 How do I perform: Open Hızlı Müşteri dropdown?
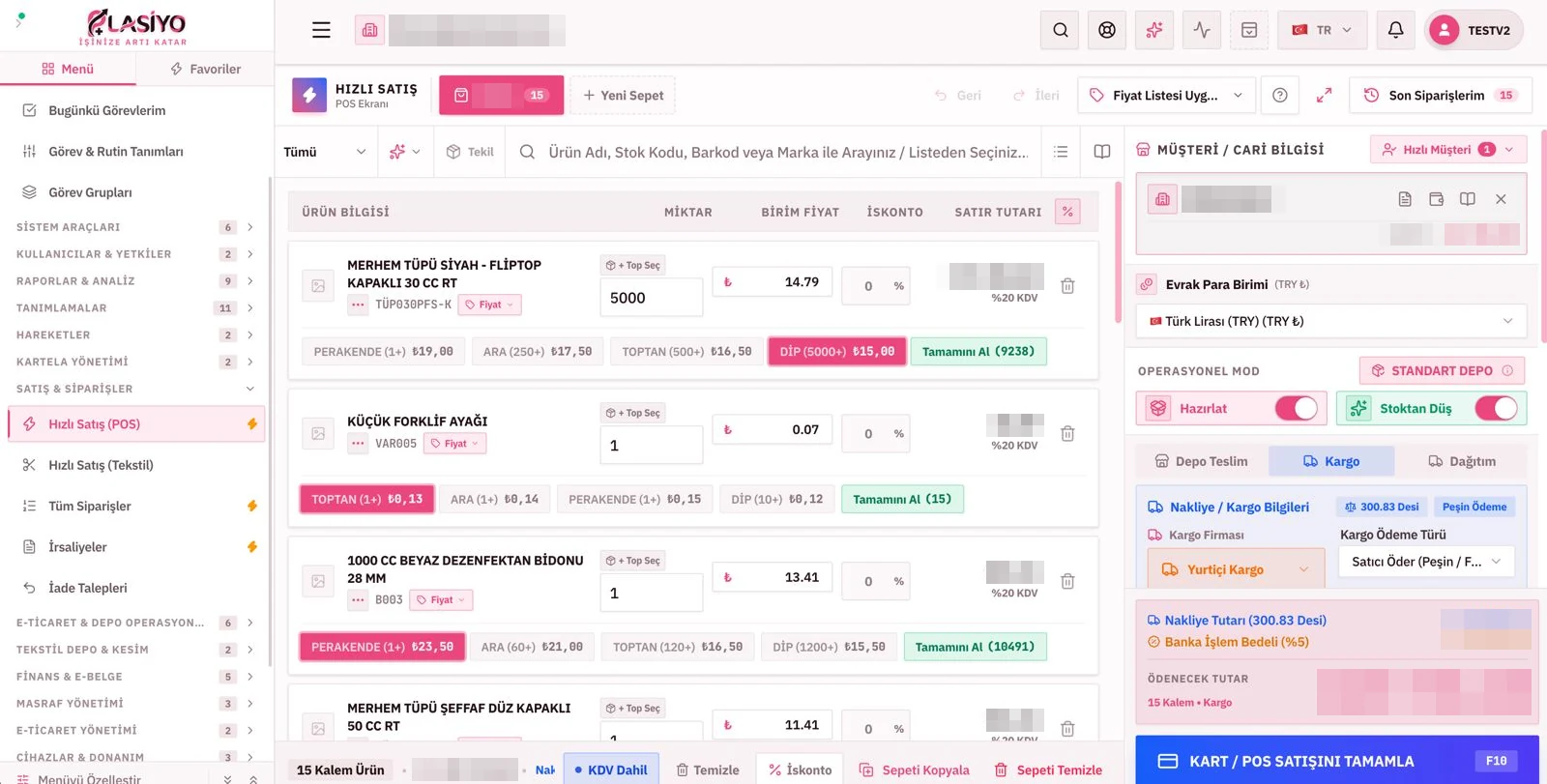click(1447, 149)
